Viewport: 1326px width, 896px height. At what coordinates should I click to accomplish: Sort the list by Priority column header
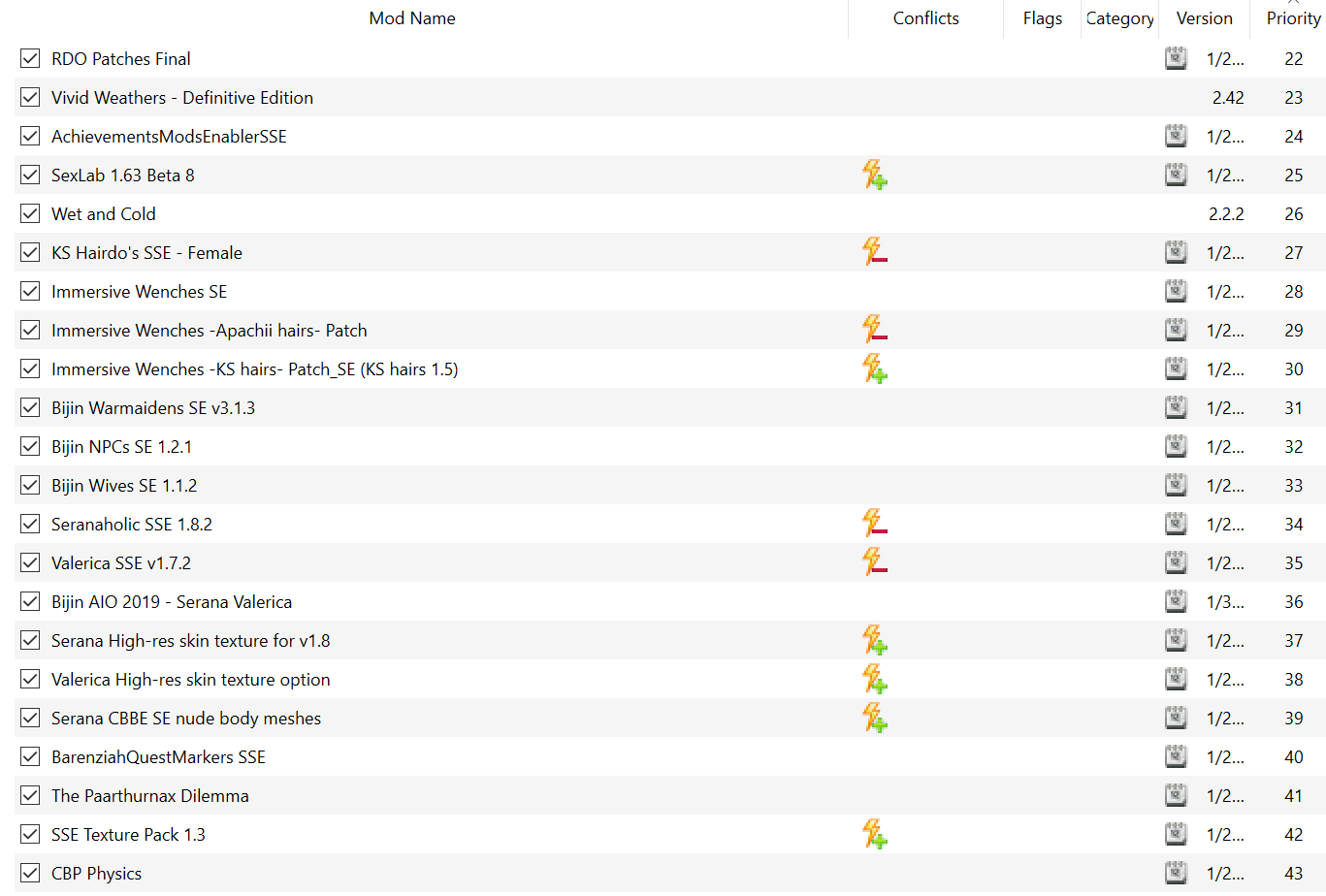[x=1293, y=18]
